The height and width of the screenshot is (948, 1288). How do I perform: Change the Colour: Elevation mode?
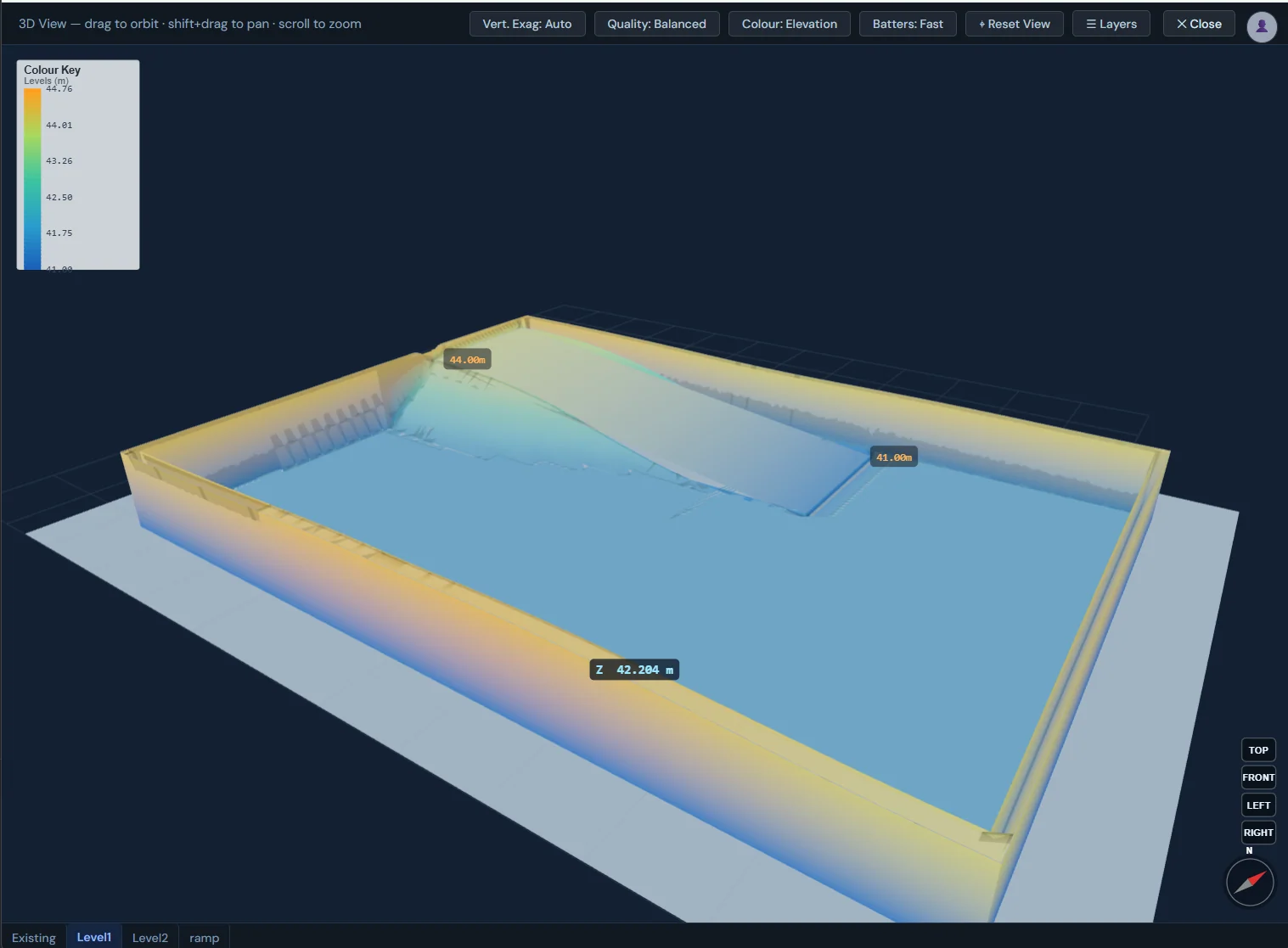tap(790, 24)
